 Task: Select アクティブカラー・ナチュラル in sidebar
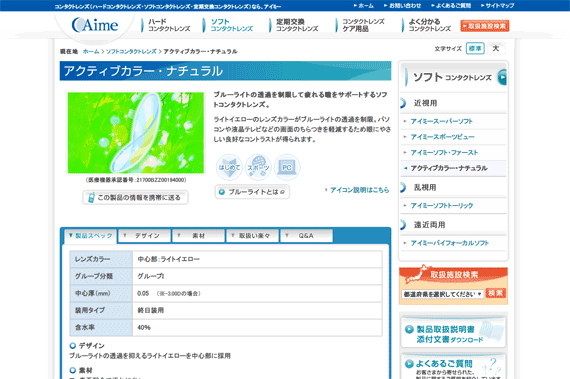[x=449, y=168]
